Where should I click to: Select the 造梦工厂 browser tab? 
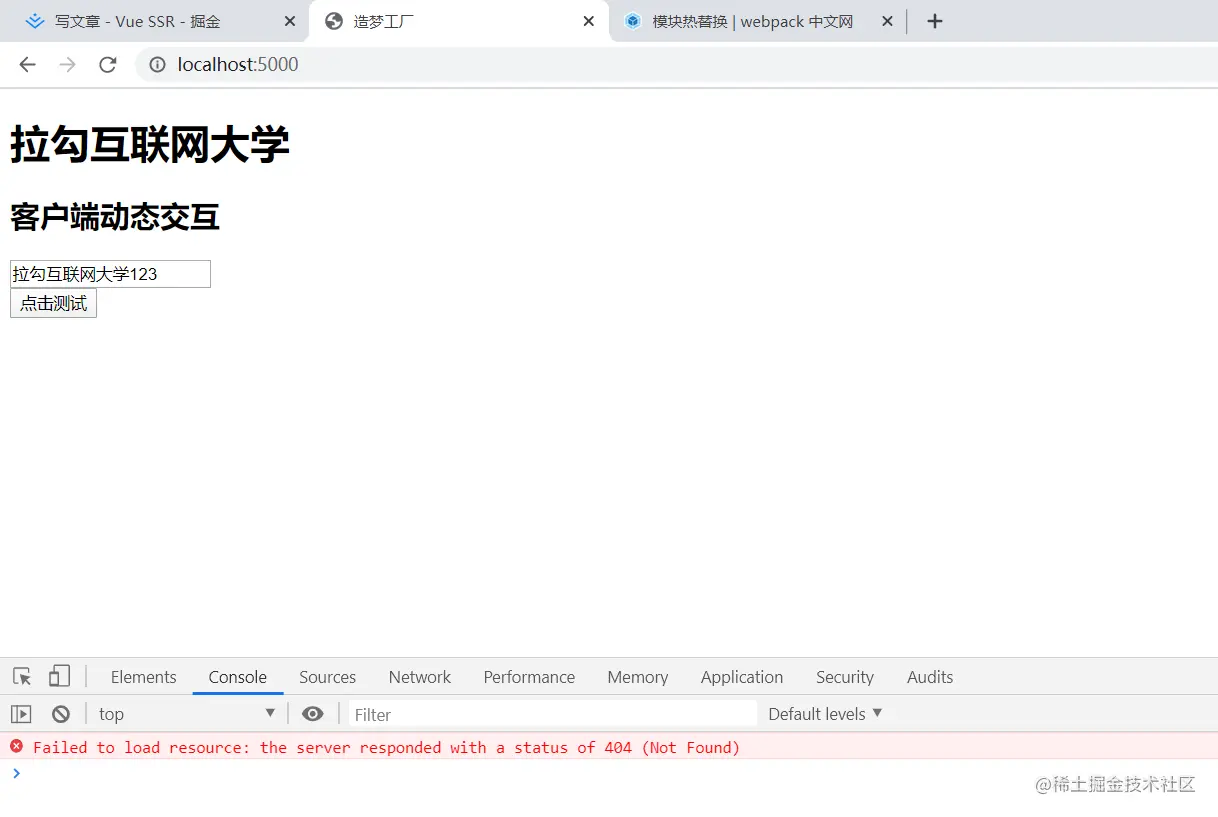pyautogui.click(x=459, y=21)
